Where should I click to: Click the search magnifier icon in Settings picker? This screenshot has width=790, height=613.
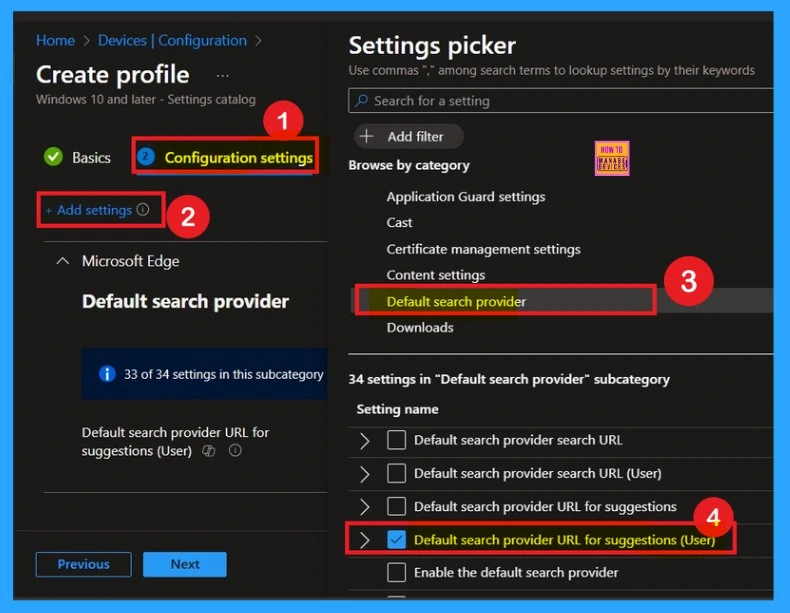[361, 101]
